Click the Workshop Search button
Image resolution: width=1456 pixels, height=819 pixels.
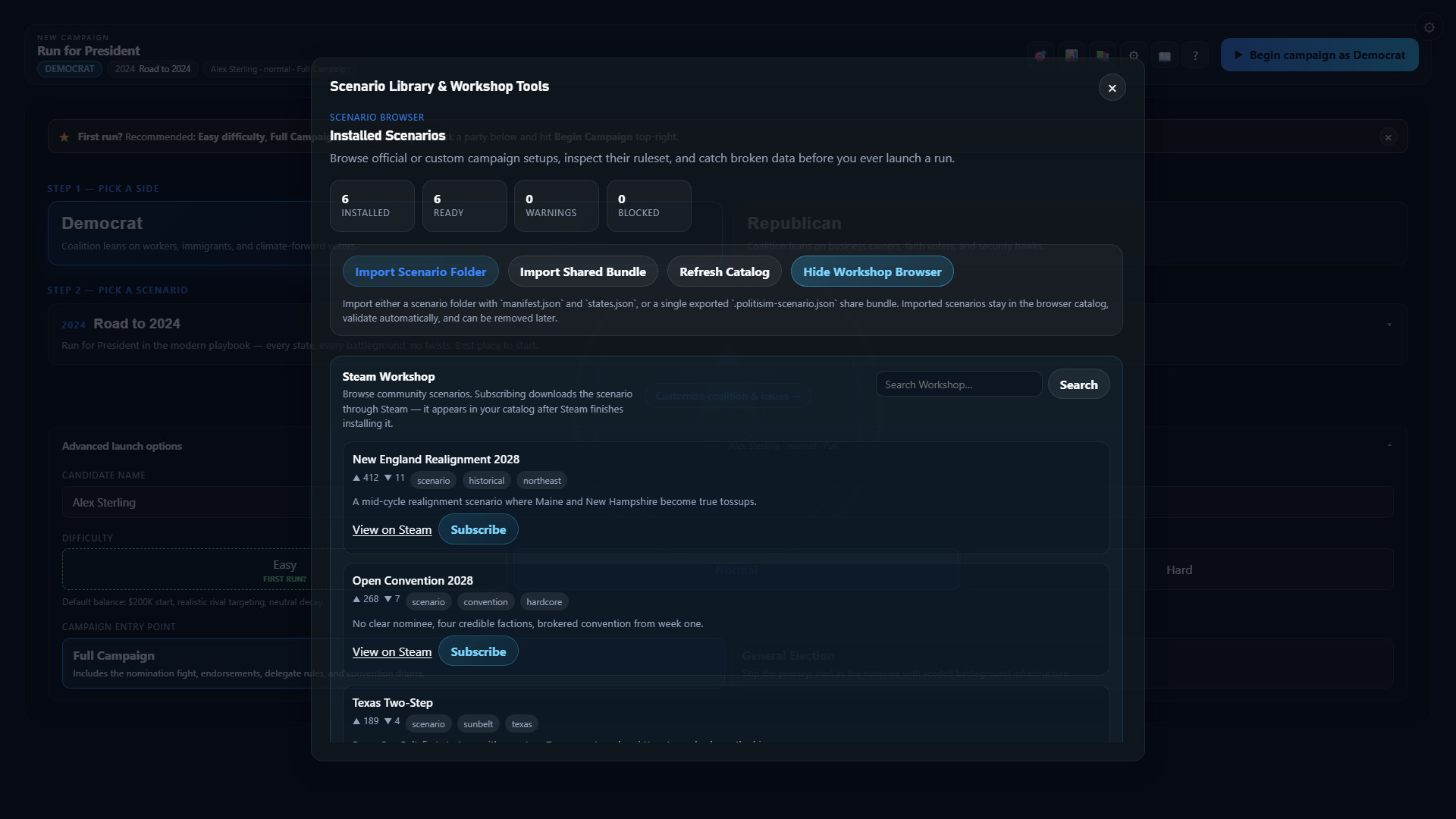point(1078,384)
